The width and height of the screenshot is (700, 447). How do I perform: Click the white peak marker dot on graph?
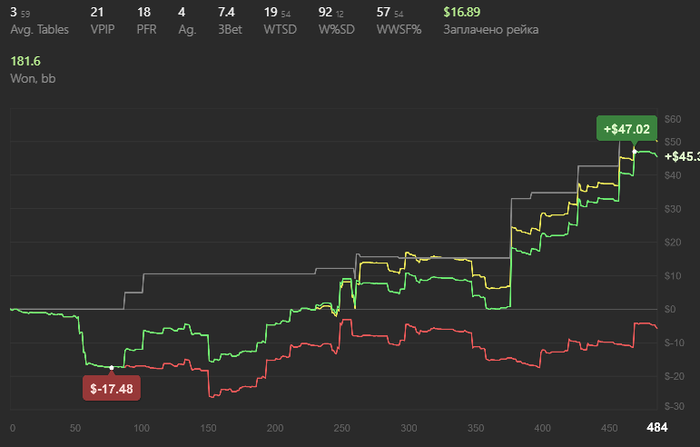point(635,151)
